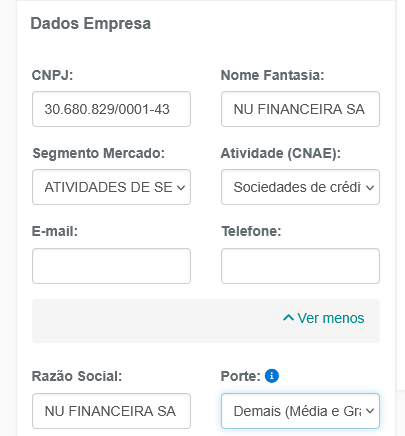Screen dimensions: 405x436
Task: Select the Nome Fantasia text field
Action: coord(300,109)
